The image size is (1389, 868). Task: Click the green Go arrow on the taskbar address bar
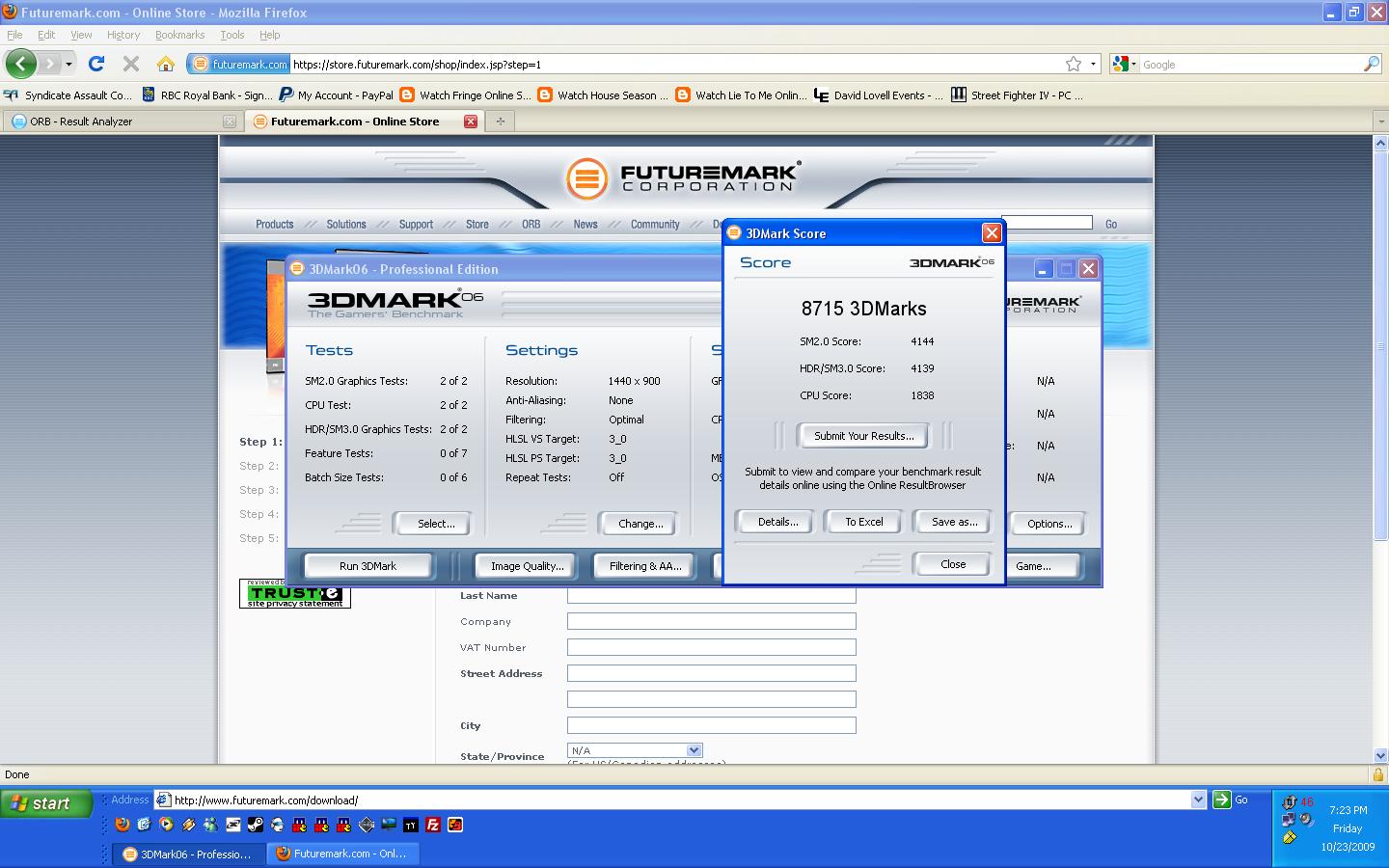[1222, 800]
